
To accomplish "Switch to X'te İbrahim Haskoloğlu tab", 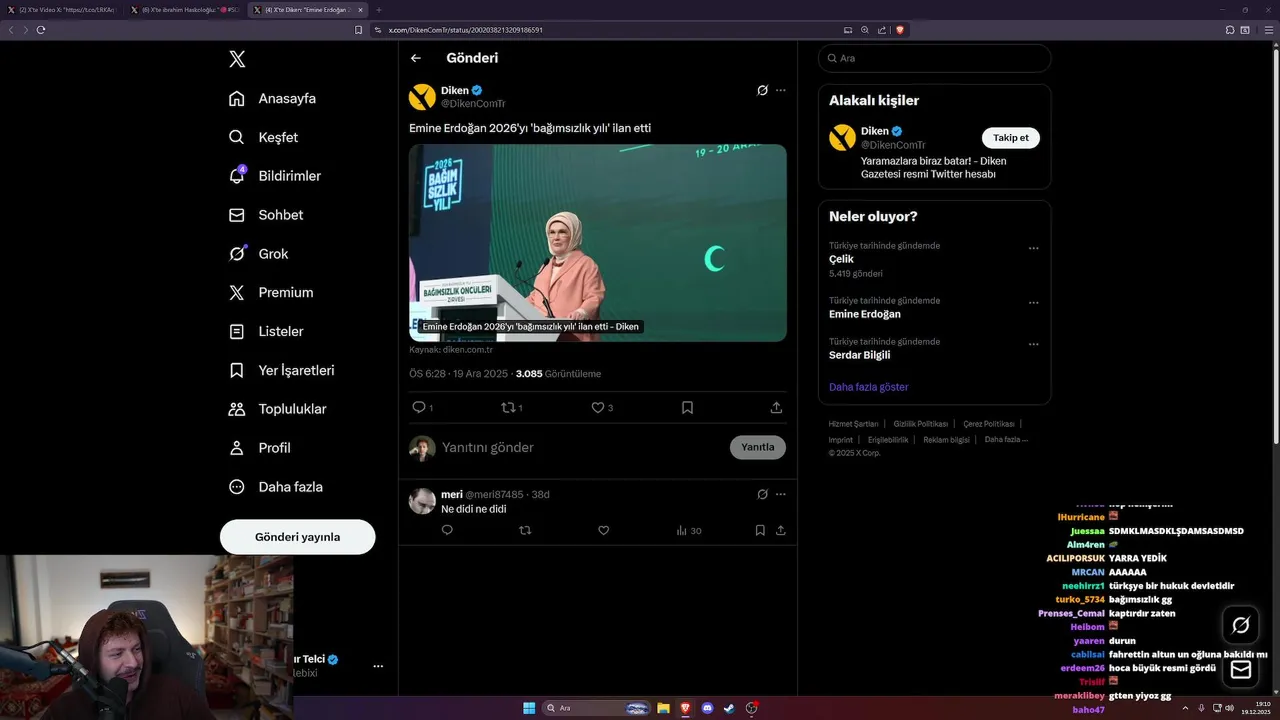I will coord(185,10).
